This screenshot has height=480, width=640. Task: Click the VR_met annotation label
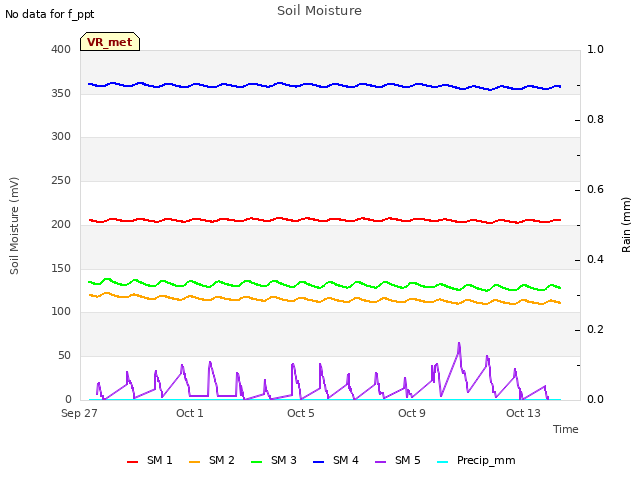[110, 42]
